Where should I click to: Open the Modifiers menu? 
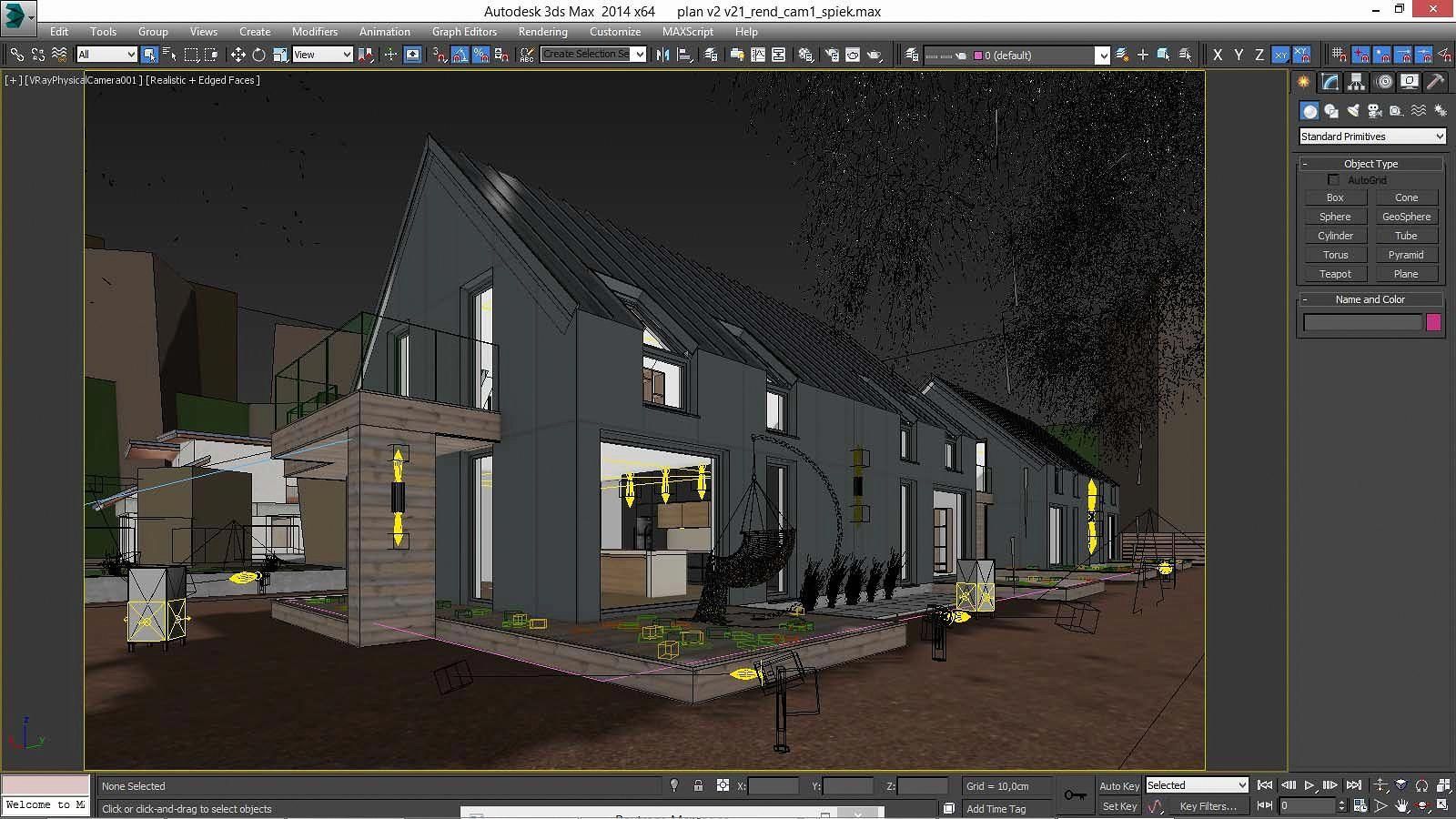[315, 32]
